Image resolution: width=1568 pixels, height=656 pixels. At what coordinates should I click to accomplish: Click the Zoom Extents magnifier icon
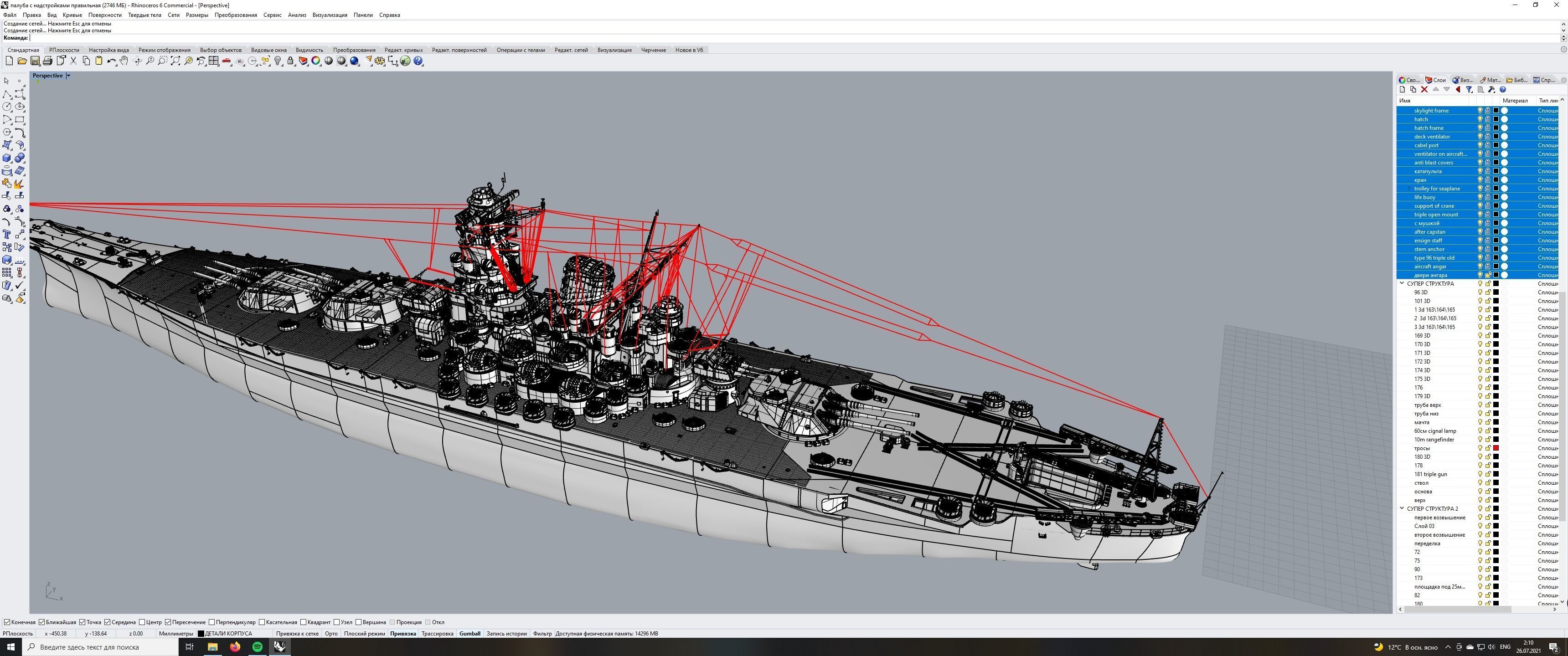(175, 61)
